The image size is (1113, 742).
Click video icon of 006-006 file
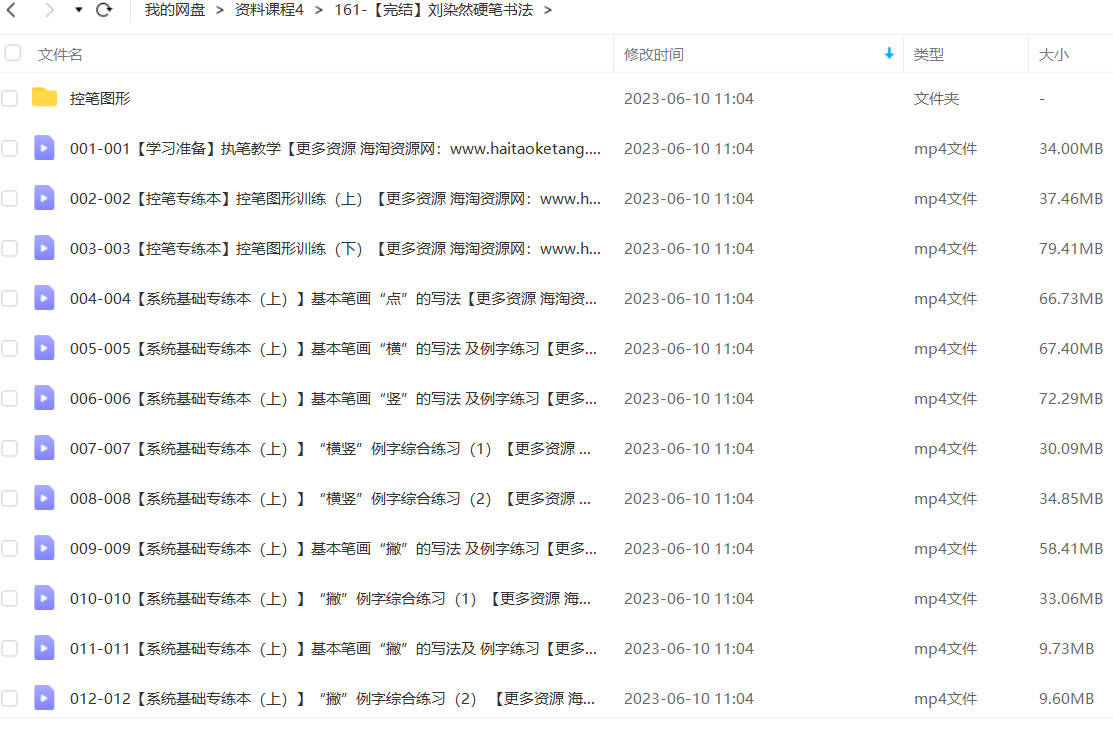click(x=44, y=398)
